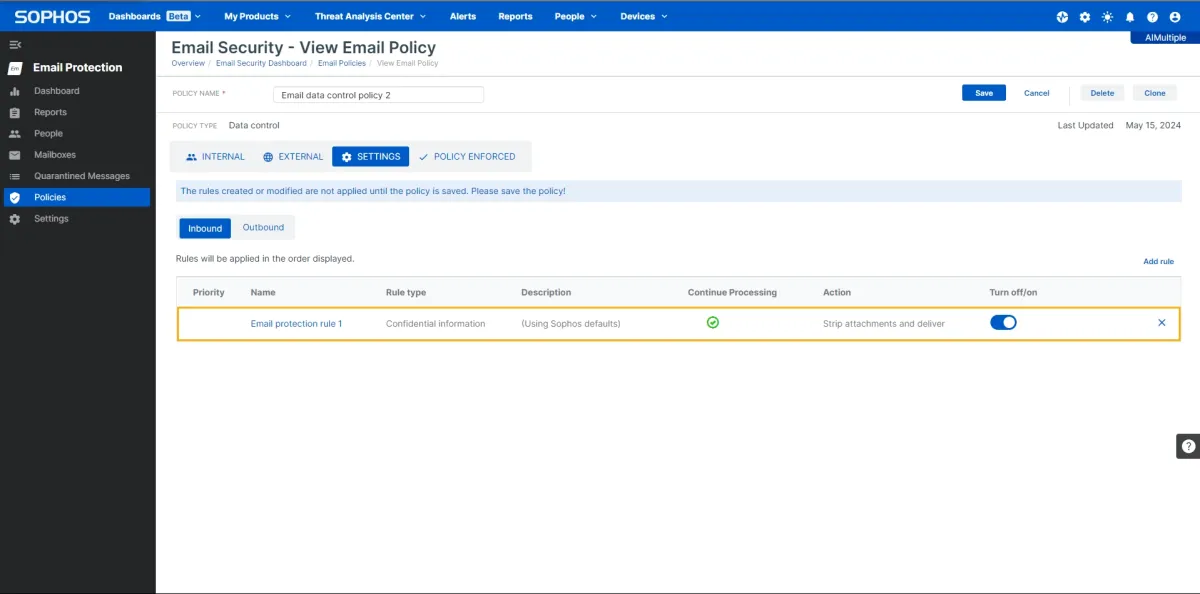1200x594 pixels.
Task: Click the Quarantined Messages list icon
Action: 14,176
